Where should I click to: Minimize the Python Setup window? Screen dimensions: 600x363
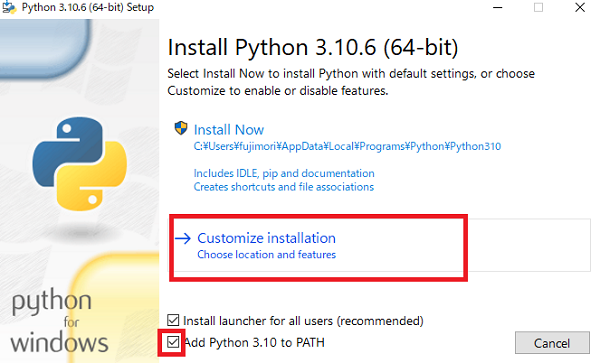(497, 7)
